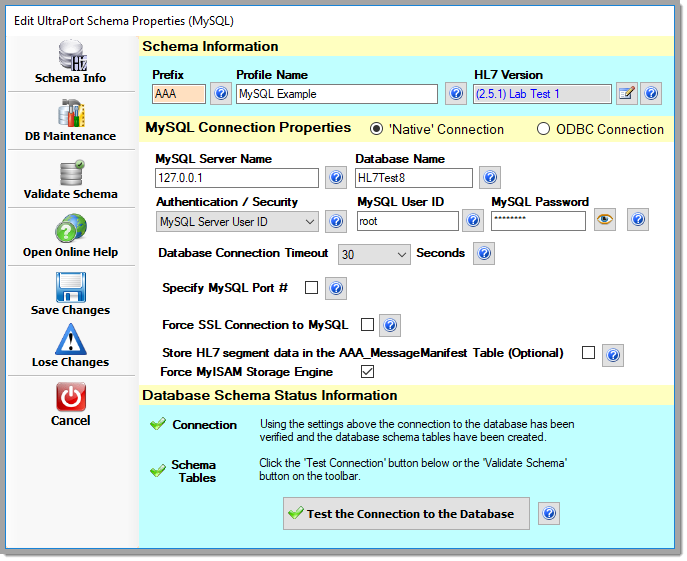The height and width of the screenshot is (561, 687).
Task: Open help for Prefix field
Action: coord(221,93)
